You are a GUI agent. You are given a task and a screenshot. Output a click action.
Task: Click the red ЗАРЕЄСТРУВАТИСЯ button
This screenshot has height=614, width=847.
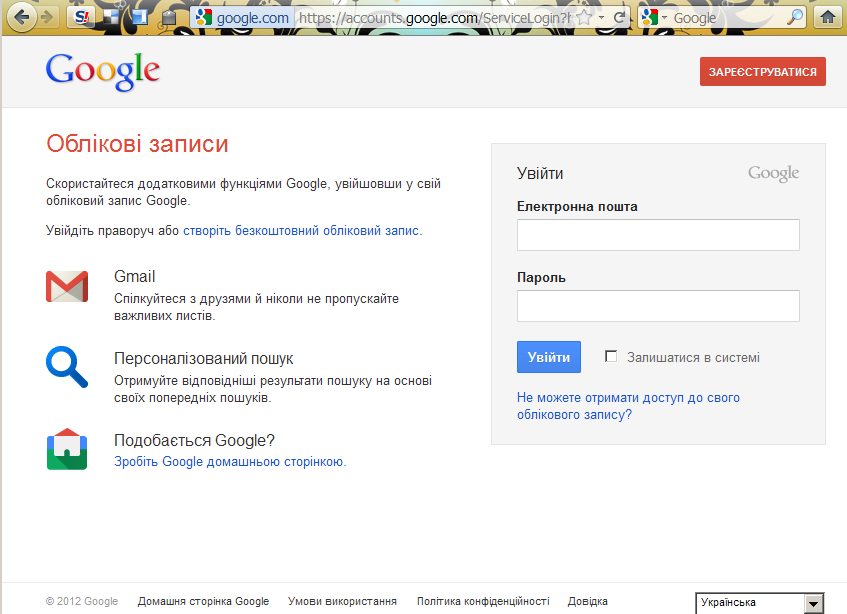tap(763, 72)
